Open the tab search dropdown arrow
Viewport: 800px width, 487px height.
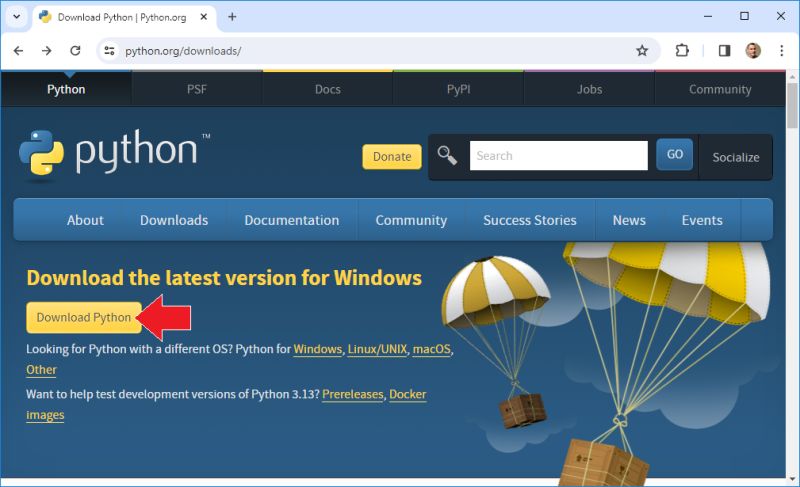pos(16,17)
